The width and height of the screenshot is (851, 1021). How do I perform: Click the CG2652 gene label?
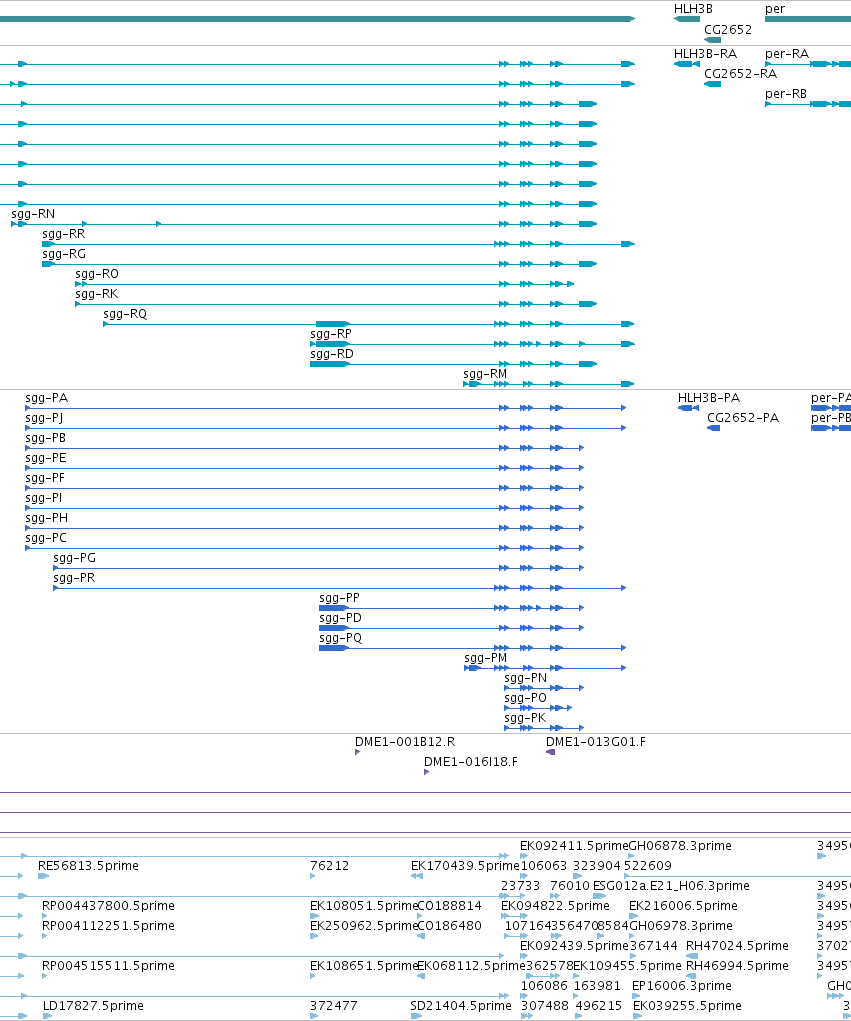(728, 29)
